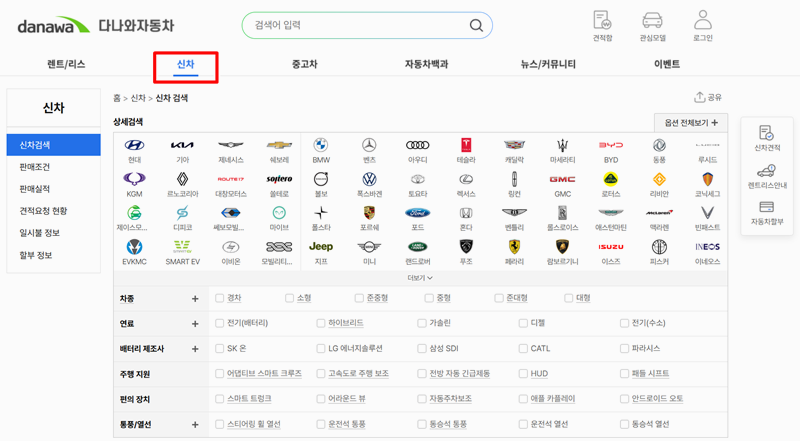800x441 pixels.
Task: Choose the Mercedes-Benz brand logo
Action: (369, 145)
